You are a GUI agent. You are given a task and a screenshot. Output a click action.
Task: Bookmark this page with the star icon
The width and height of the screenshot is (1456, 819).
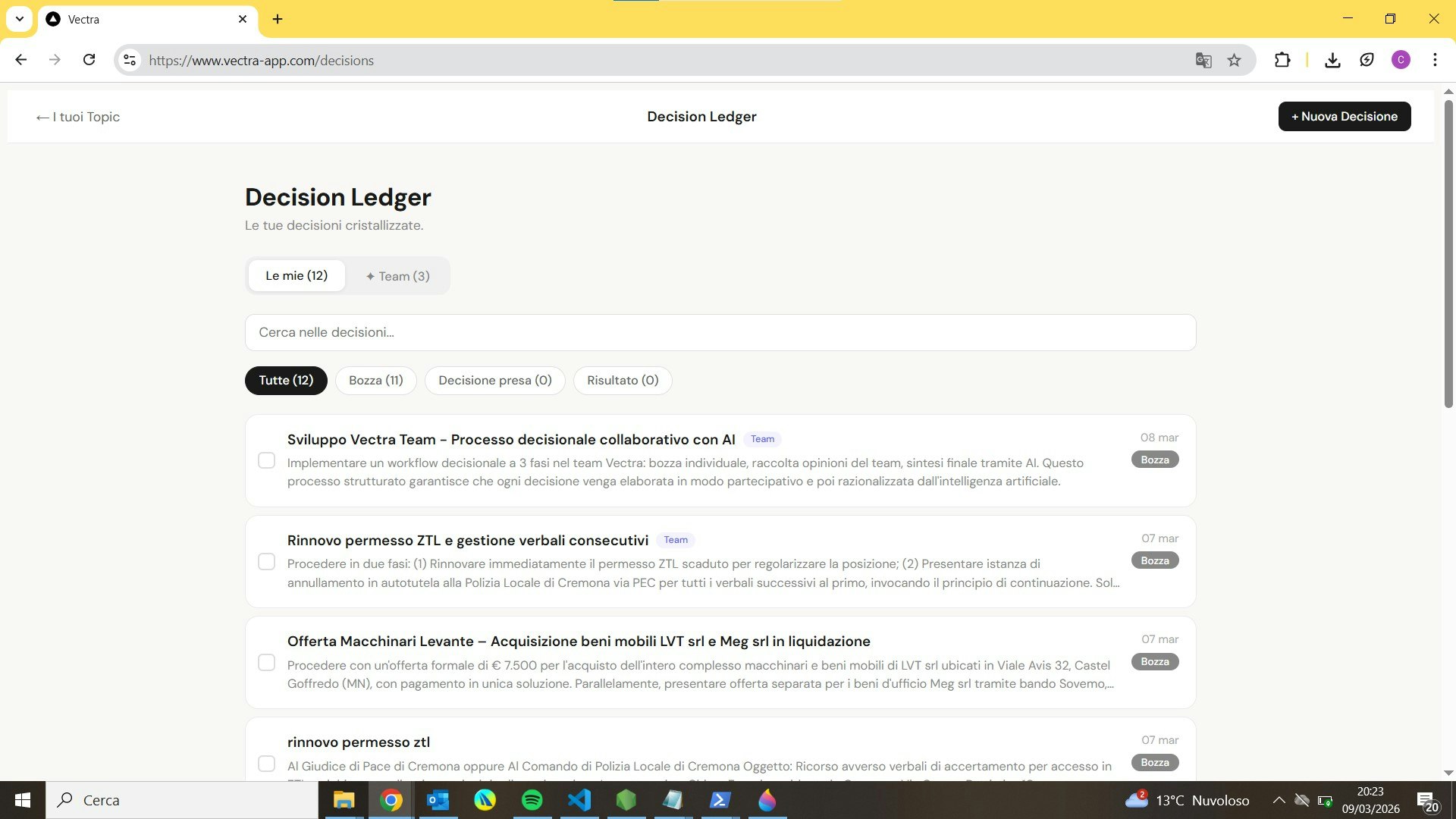coord(1235,61)
